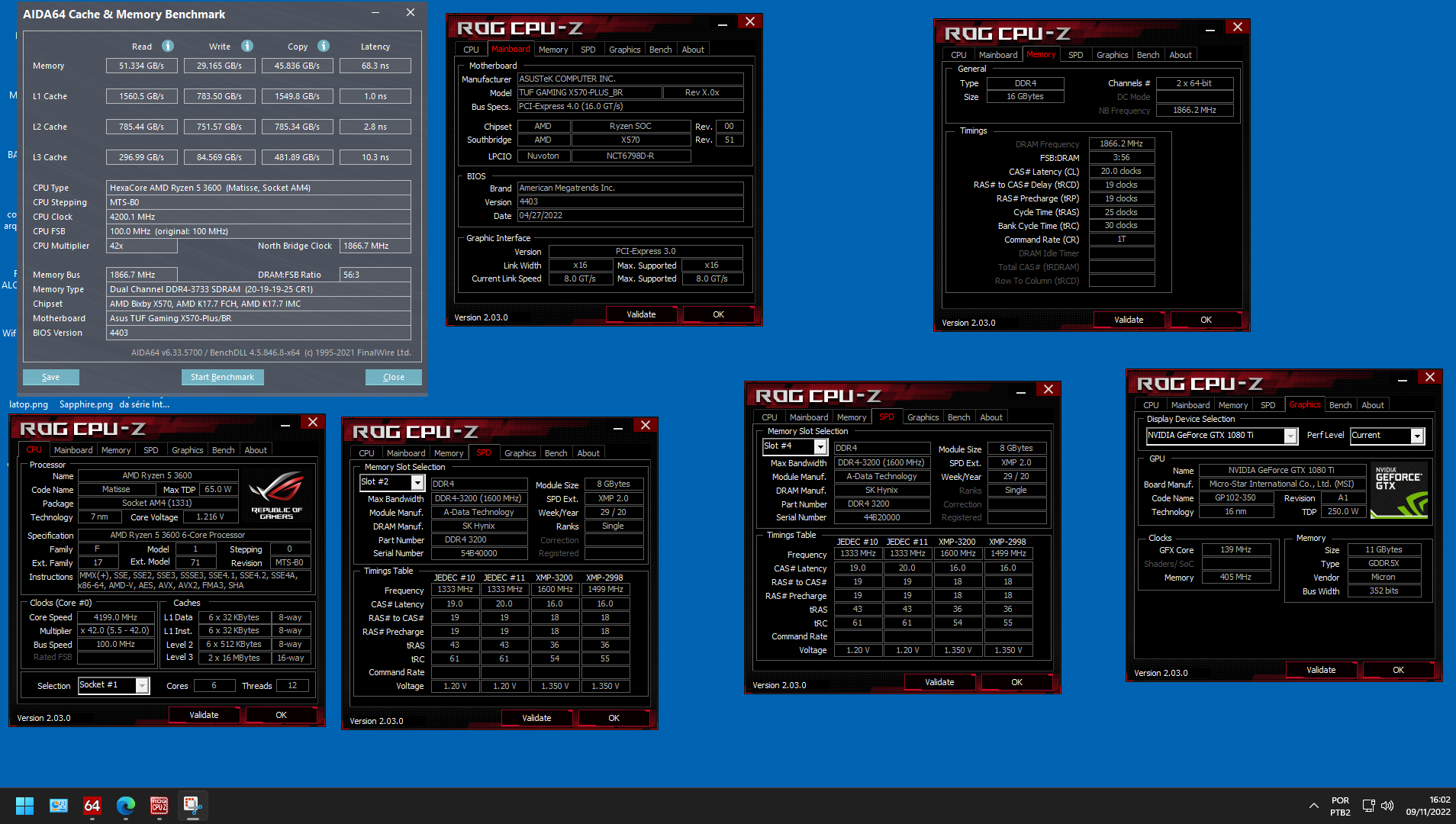This screenshot has height=824, width=1456.
Task: Open the ROG CPU-Z taskbar icon
Action: [x=159, y=805]
